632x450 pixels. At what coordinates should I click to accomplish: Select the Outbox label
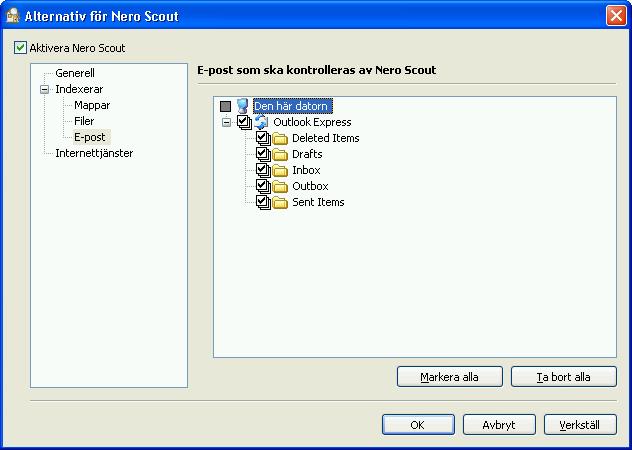pyautogui.click(x=310, y=186)
